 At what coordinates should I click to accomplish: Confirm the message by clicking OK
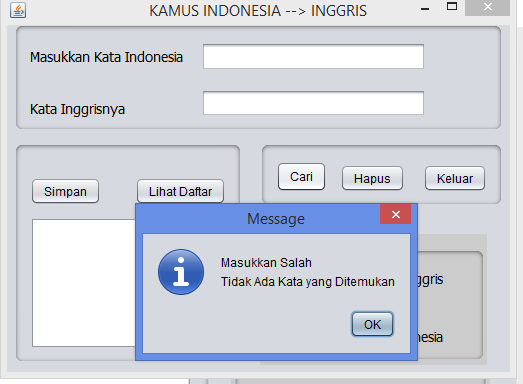click(373, 324)
